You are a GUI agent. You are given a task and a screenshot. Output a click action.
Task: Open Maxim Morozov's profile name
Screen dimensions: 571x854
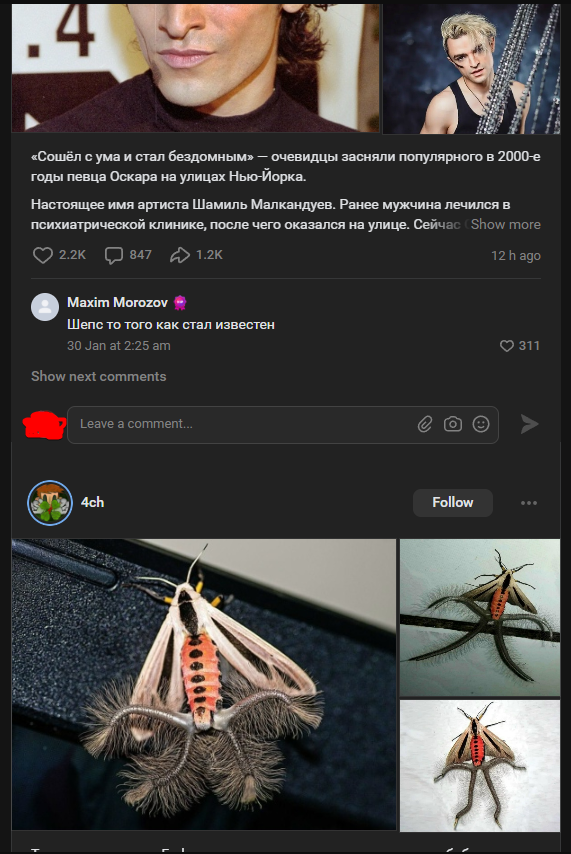pos(117,302)
